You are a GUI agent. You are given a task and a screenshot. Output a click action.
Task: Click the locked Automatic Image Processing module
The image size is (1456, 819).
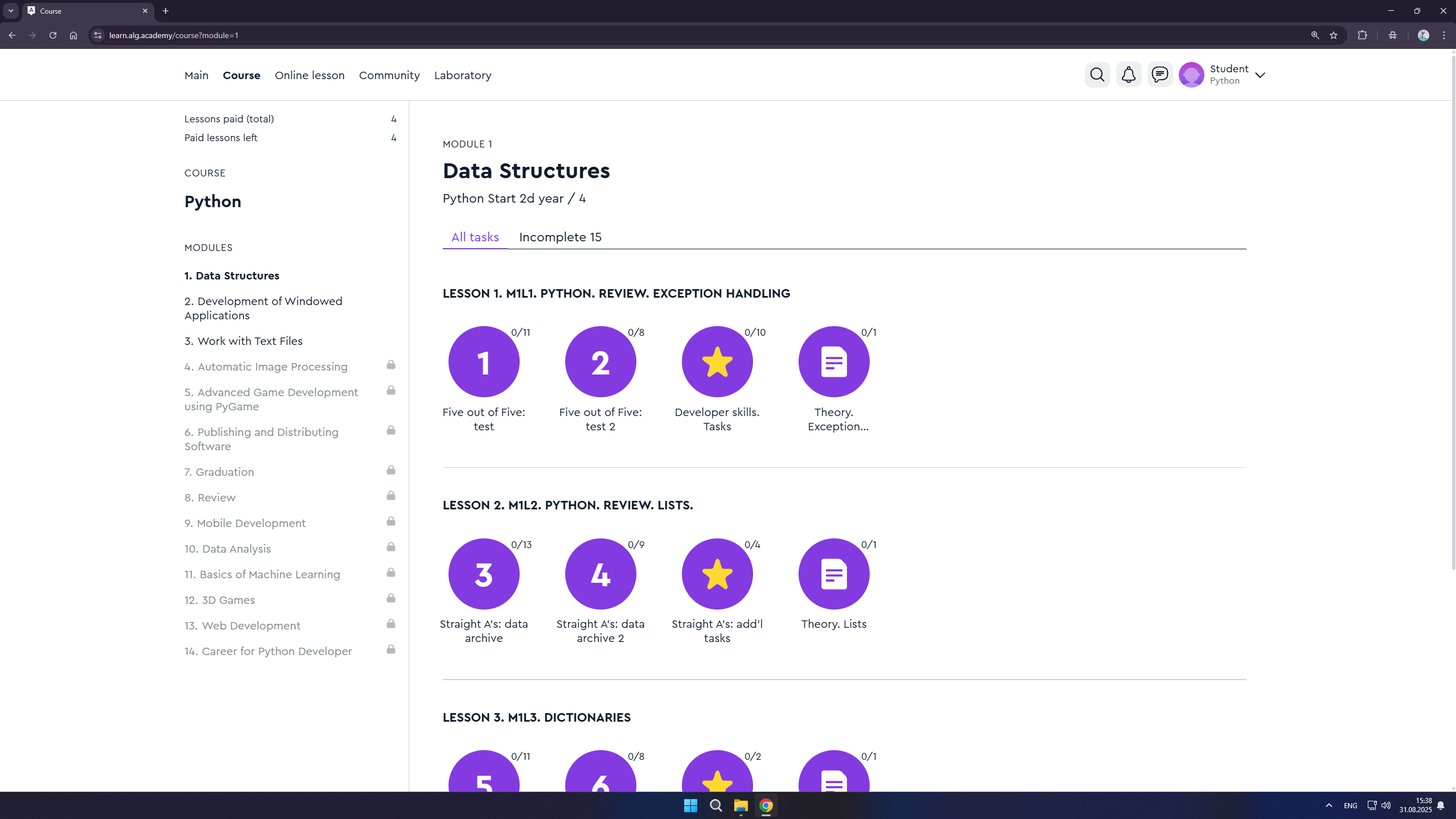266,367
